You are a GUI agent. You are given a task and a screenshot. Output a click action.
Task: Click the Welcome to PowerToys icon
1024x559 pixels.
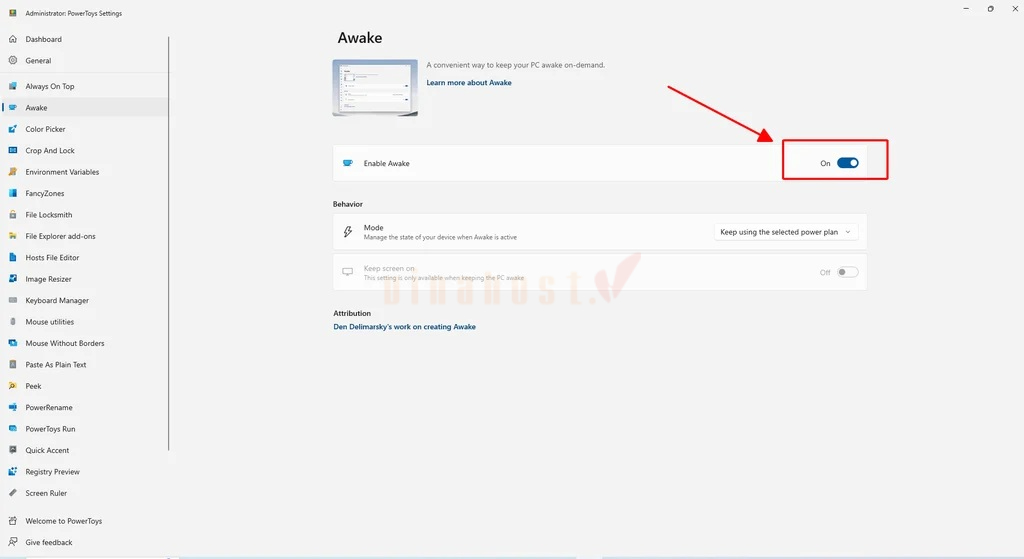pyautogui.click(x=12, y=521)
